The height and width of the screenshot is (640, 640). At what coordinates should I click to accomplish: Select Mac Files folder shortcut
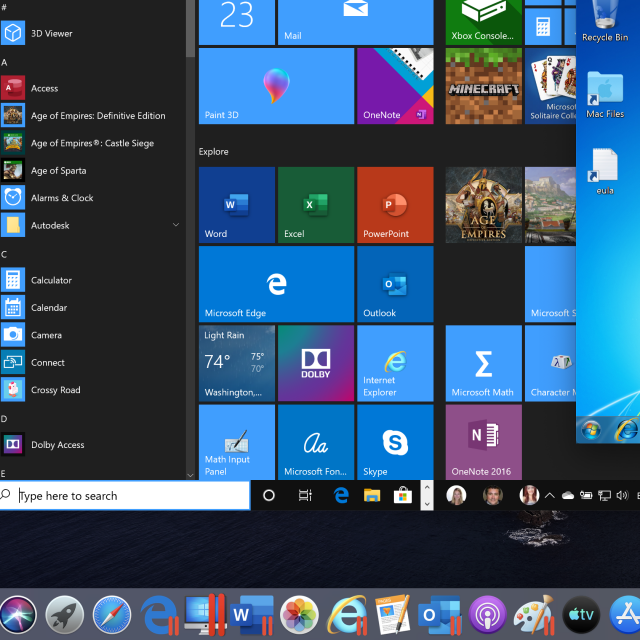(x=605, y=95)
